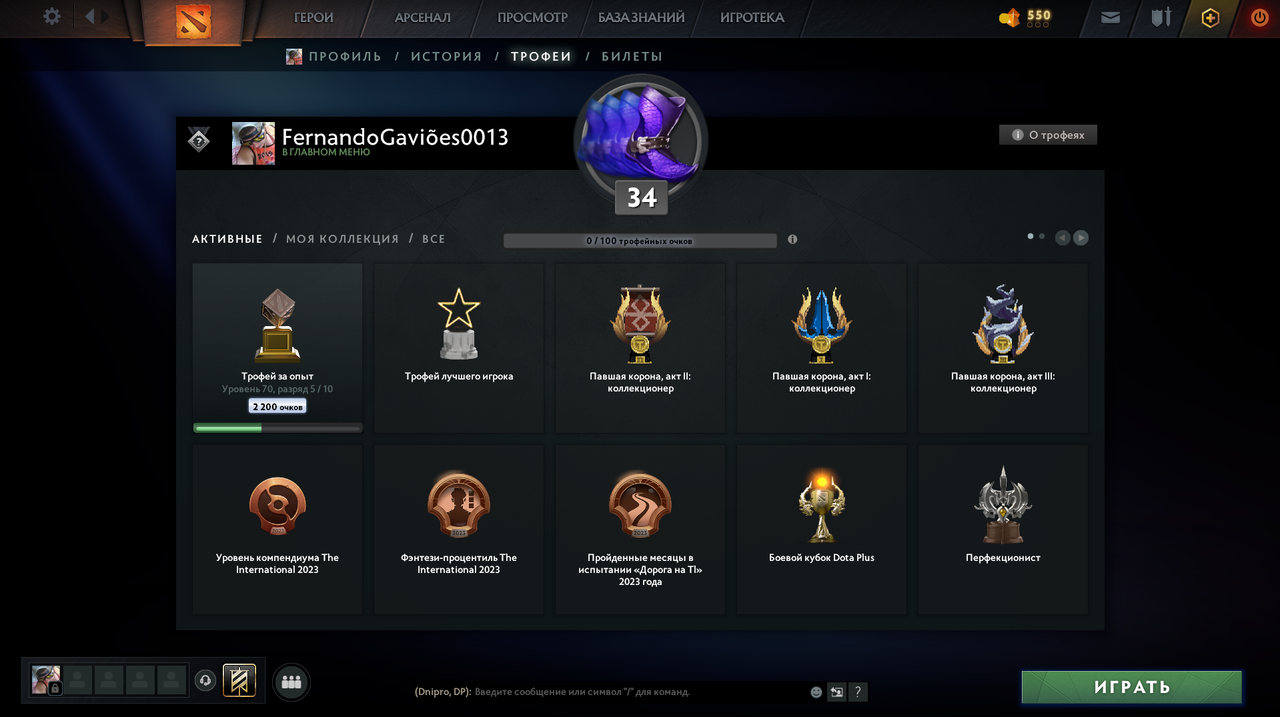Image resolution: width=1280 pixels, height=717 pixels.
Task: Select the Перфекционист trophy
Action: (1003, 529)
